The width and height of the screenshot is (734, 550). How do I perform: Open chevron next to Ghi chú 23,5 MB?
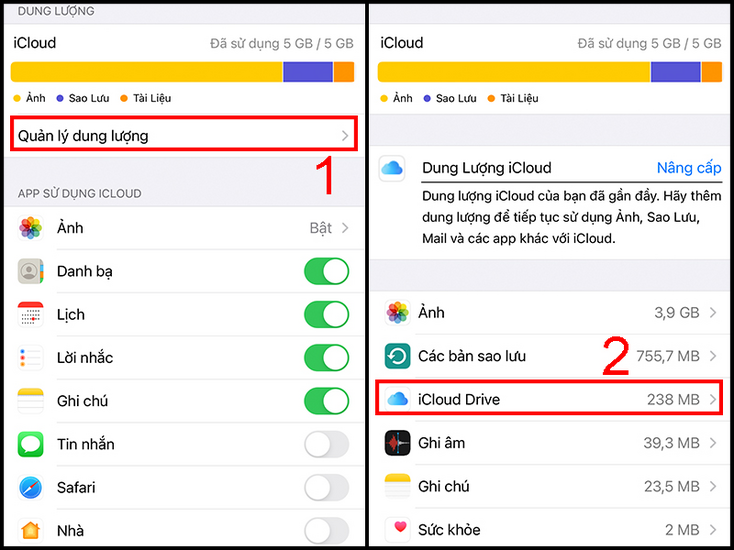pyautogui.click(x=713, y=486)
